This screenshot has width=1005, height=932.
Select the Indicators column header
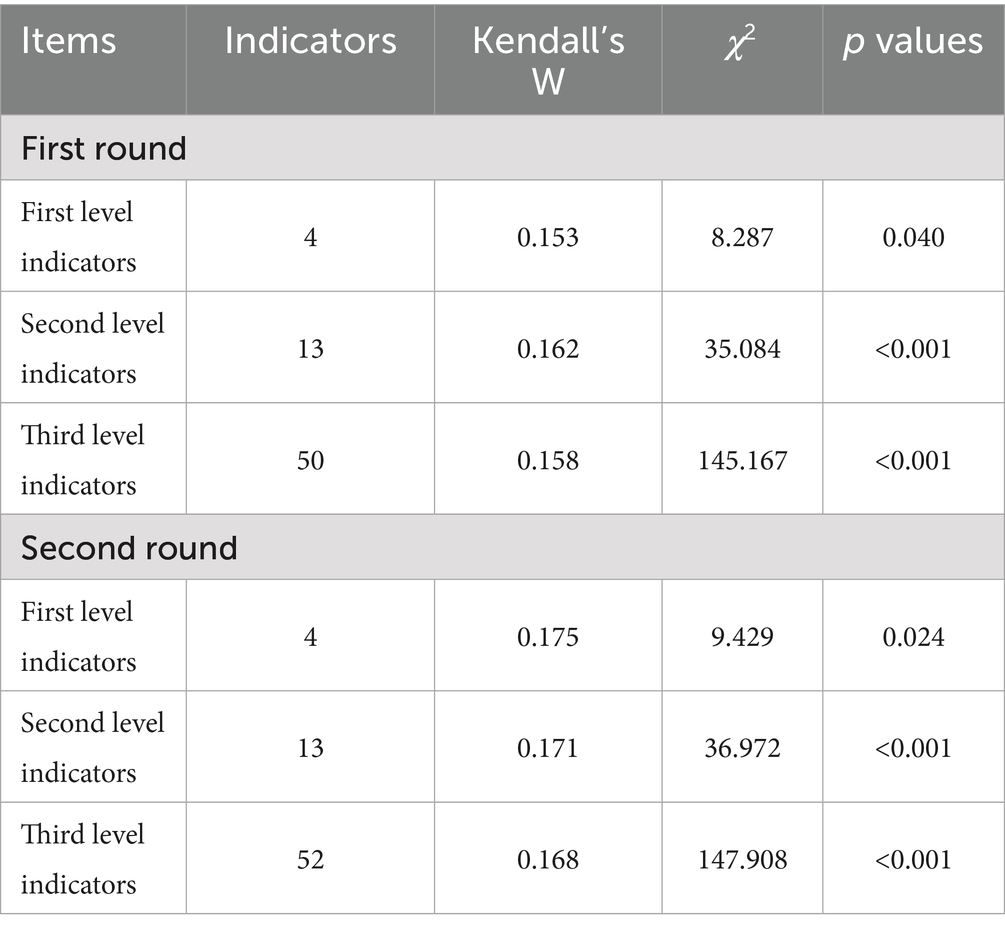[310, 41]
